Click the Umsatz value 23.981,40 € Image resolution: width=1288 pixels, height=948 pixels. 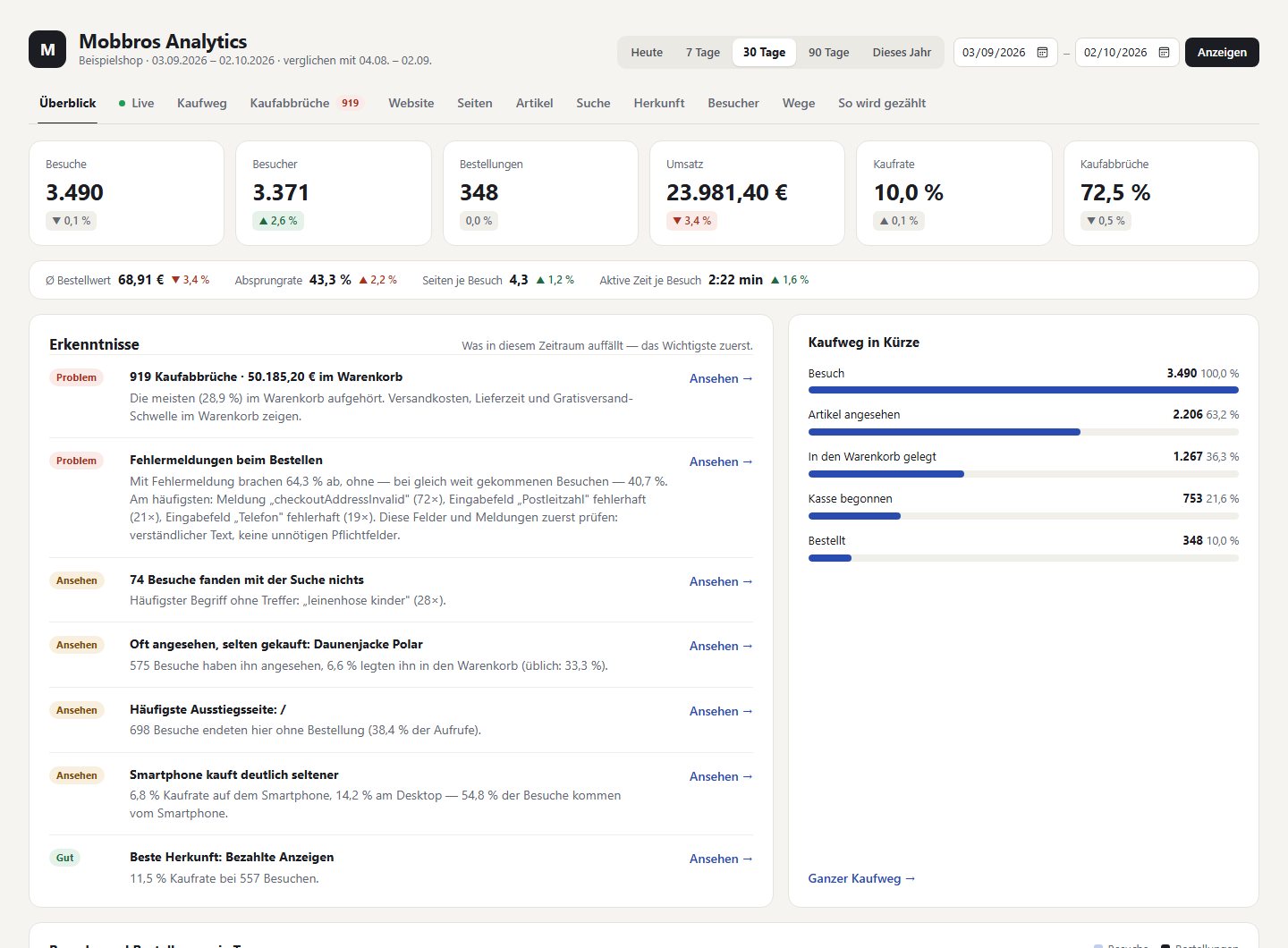(727, 192)
